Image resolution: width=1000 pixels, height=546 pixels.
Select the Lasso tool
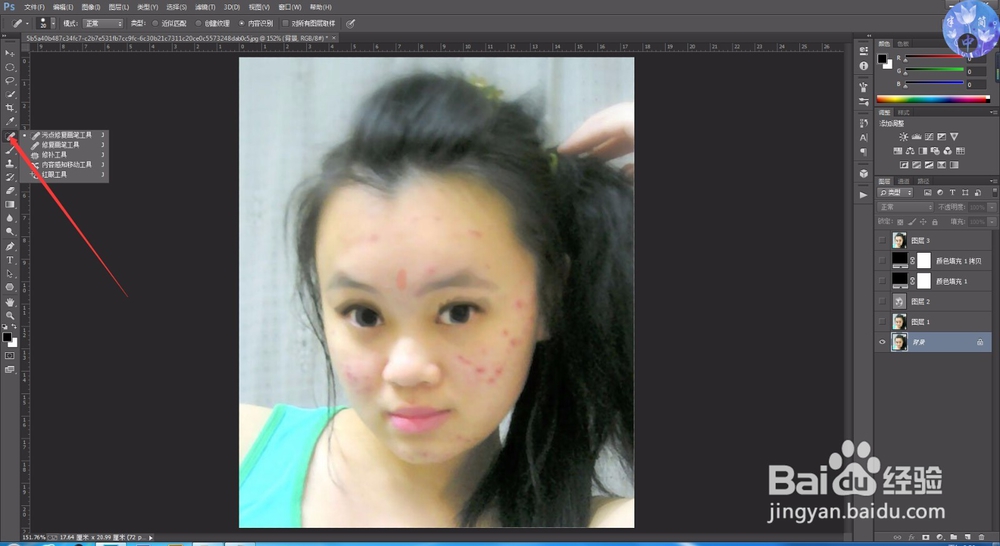pyautogui.click(x=10, y=80)
